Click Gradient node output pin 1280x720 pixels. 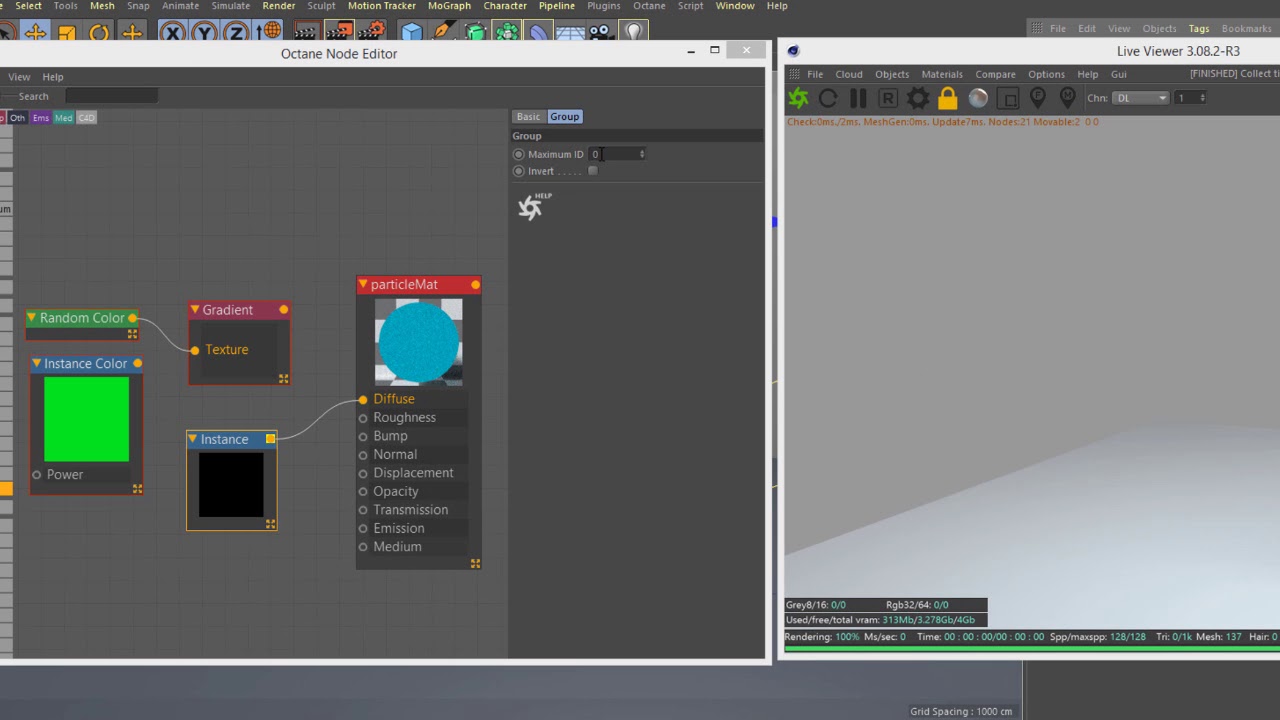tap(284, 310)
